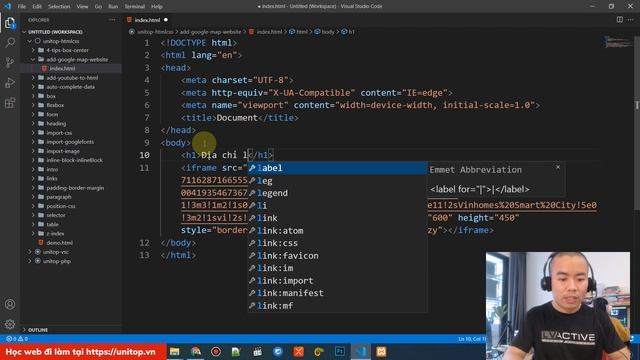Expand the unitop-vsc workspace folder

click(56, 252)
